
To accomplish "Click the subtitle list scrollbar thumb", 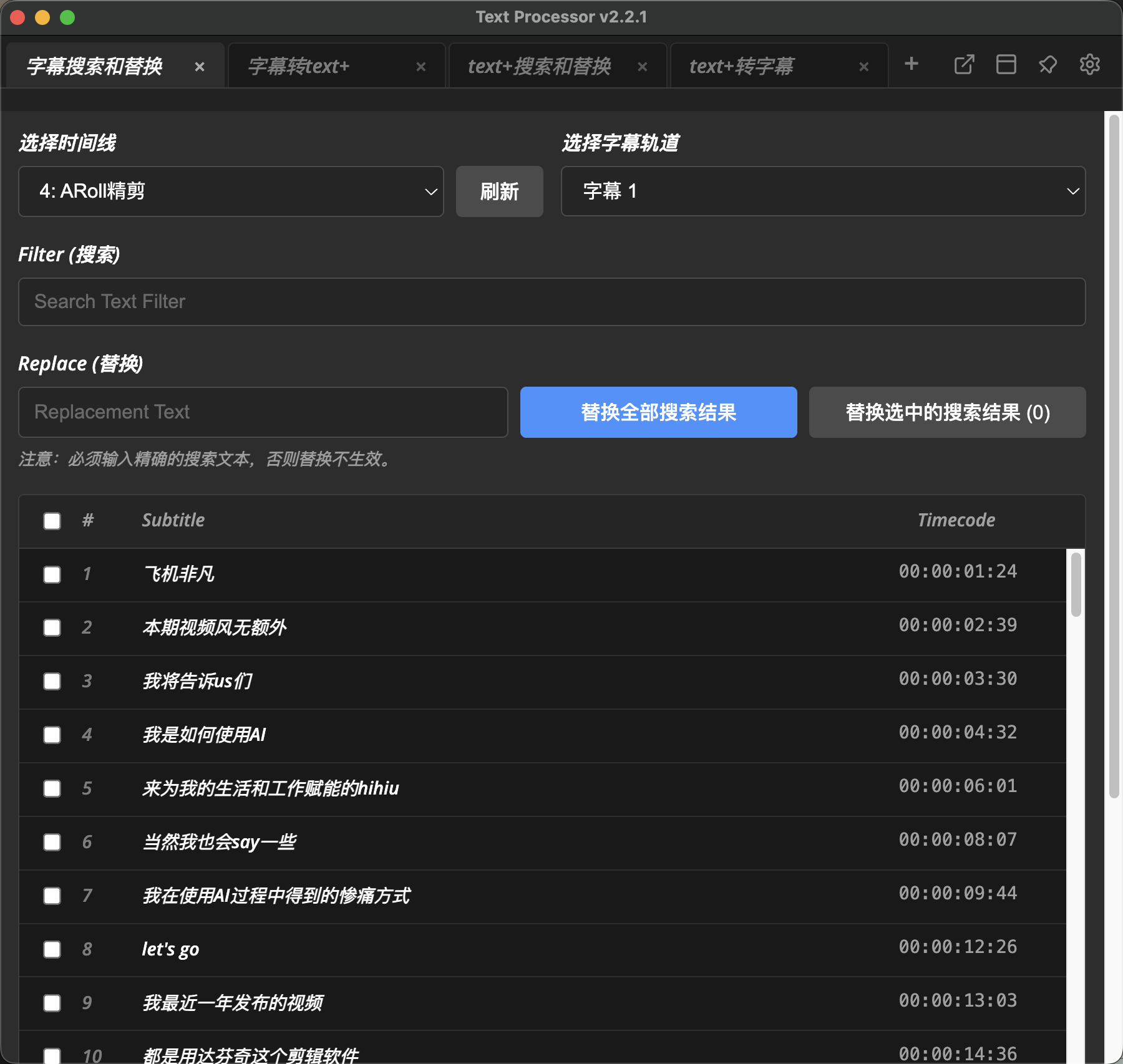I will pyautogui.click(x=1076, y=584).
